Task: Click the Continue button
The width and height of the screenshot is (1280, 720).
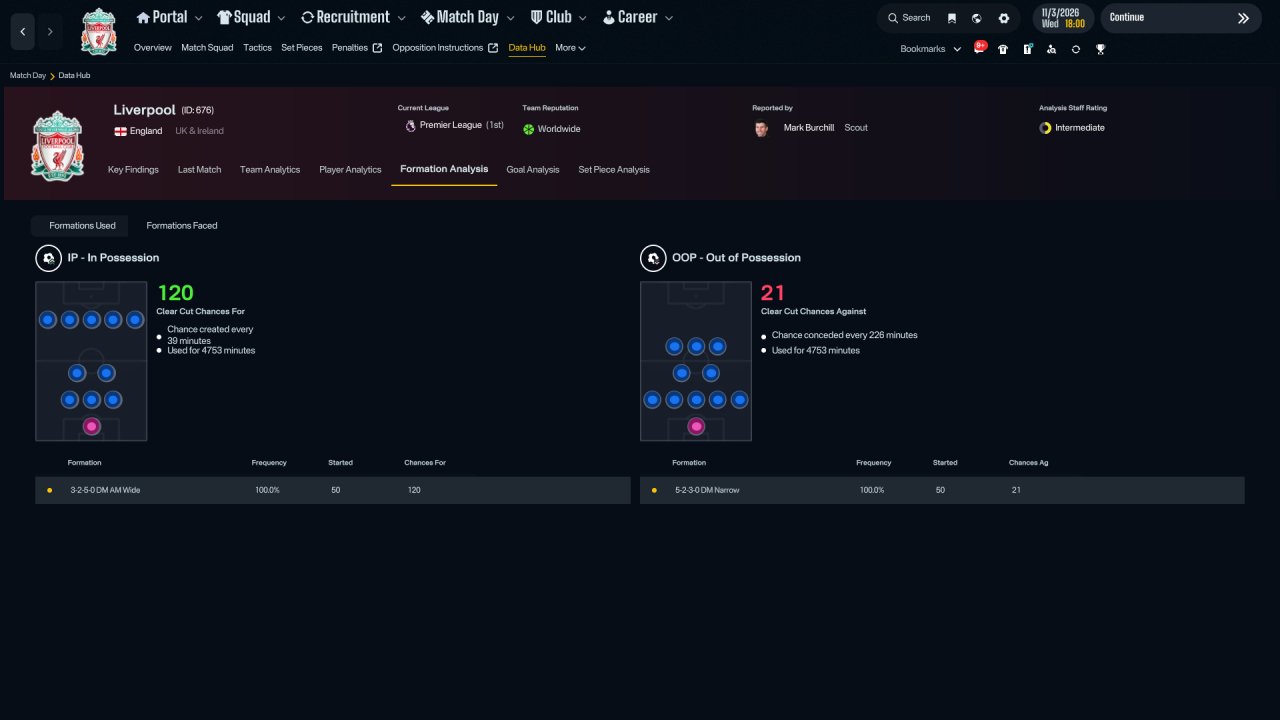Action: [x=1181, y=17]
